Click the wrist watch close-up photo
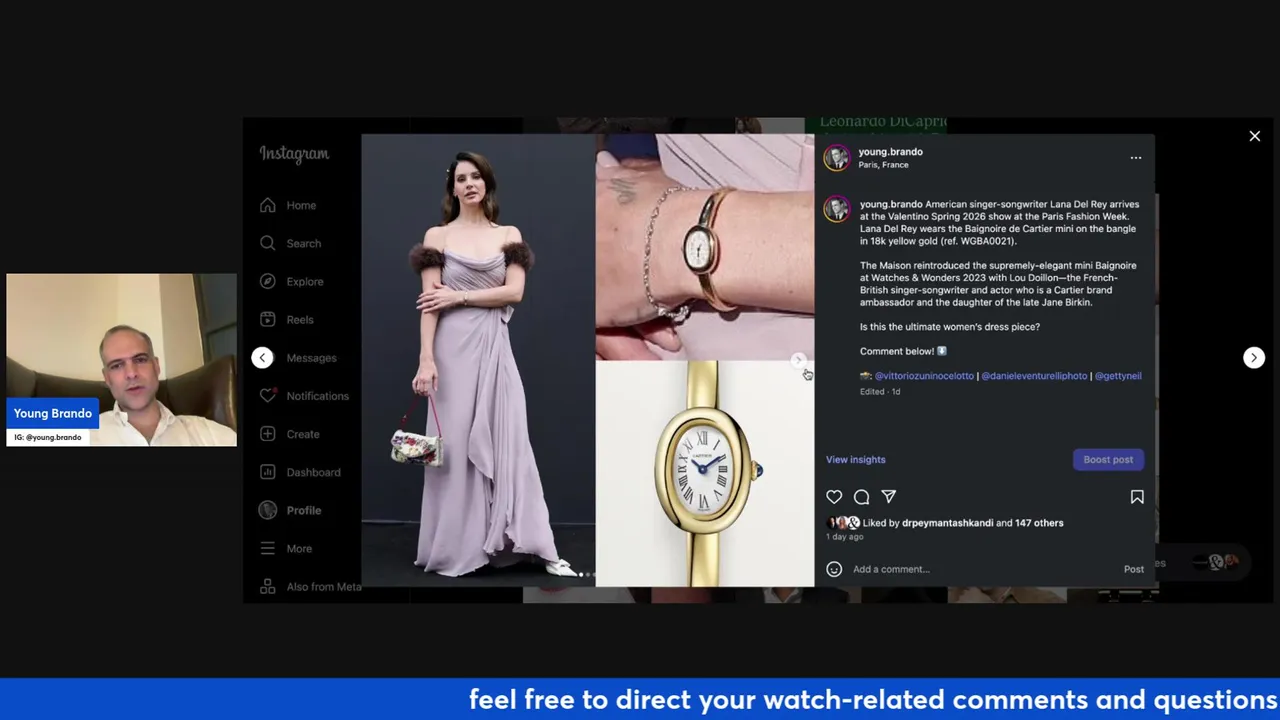This screenshot has height=720, width=1280. click(x=705, y=247)
